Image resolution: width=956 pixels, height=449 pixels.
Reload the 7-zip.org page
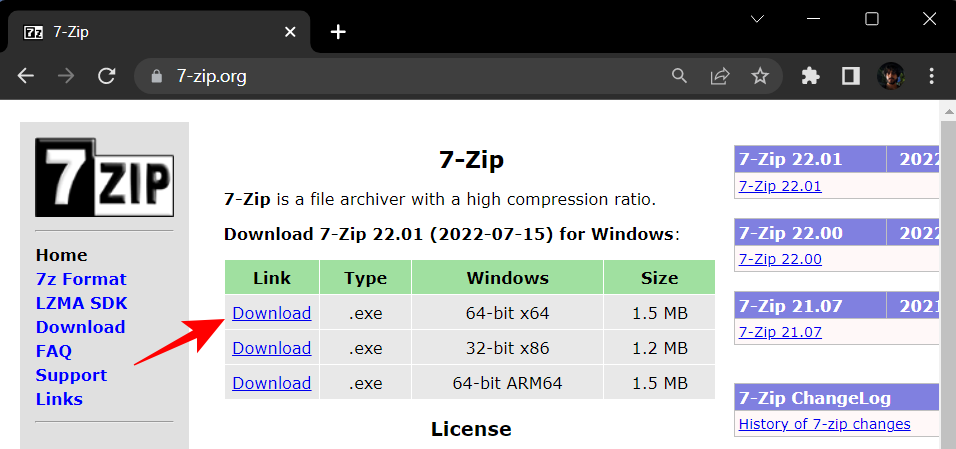point(106,76)
